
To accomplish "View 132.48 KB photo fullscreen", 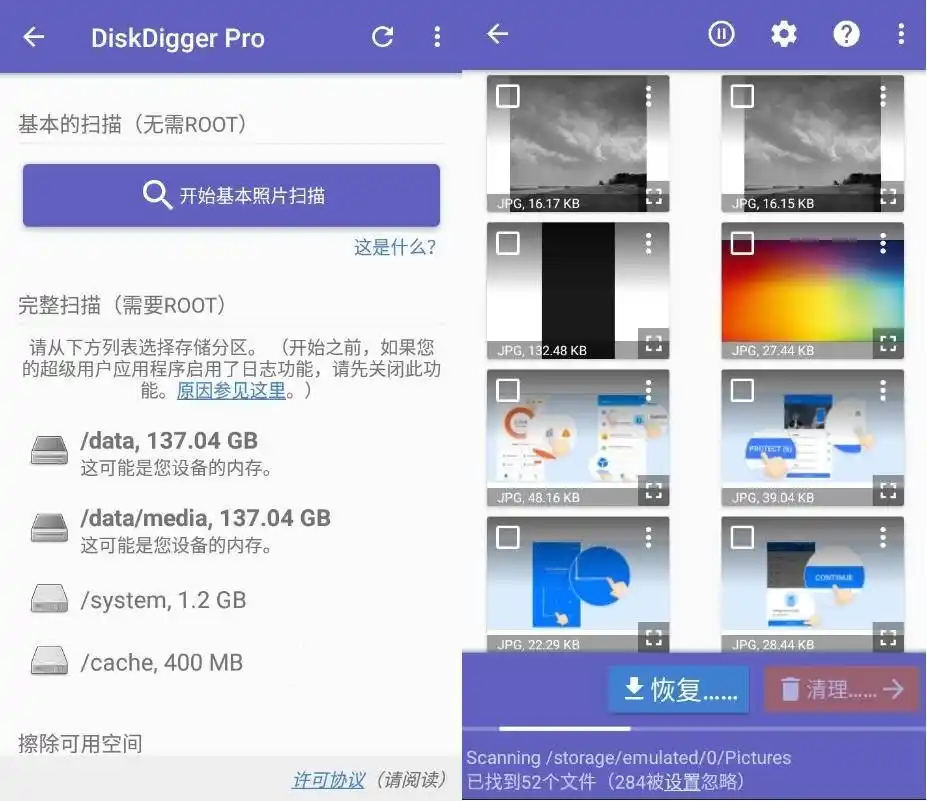I will point(653,343).
